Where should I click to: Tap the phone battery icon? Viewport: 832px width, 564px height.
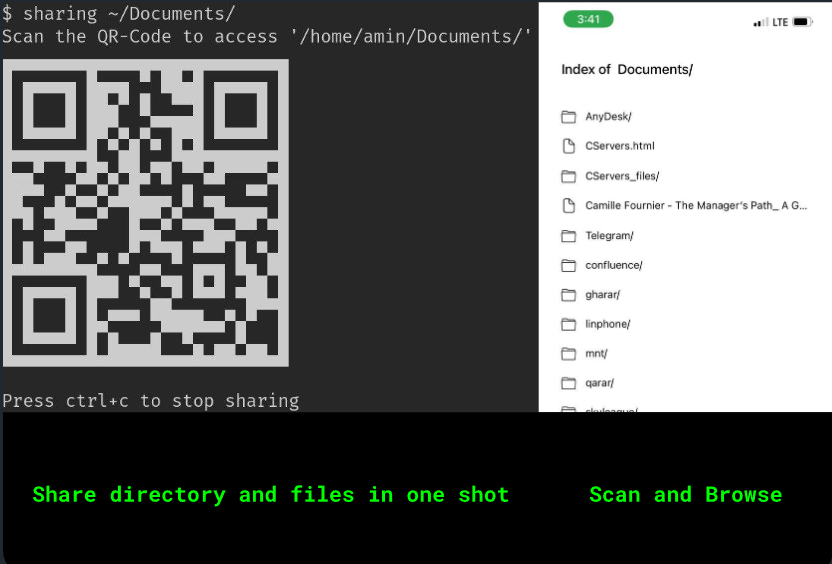pyautogui.click(x=802, y=22)
